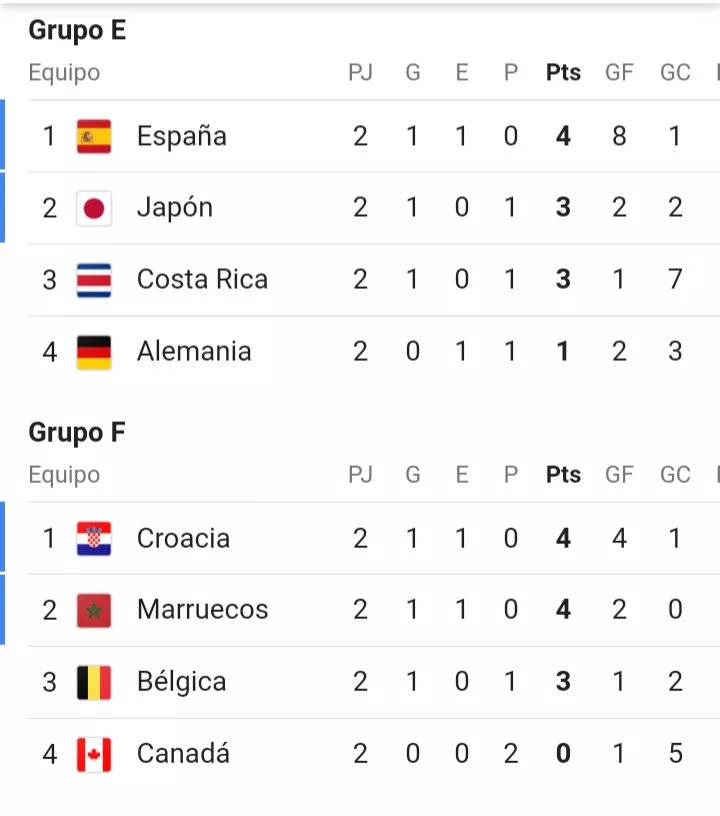720x816 pixels.
Task: Click the Canada flag icon
Action: coord(94,754)
